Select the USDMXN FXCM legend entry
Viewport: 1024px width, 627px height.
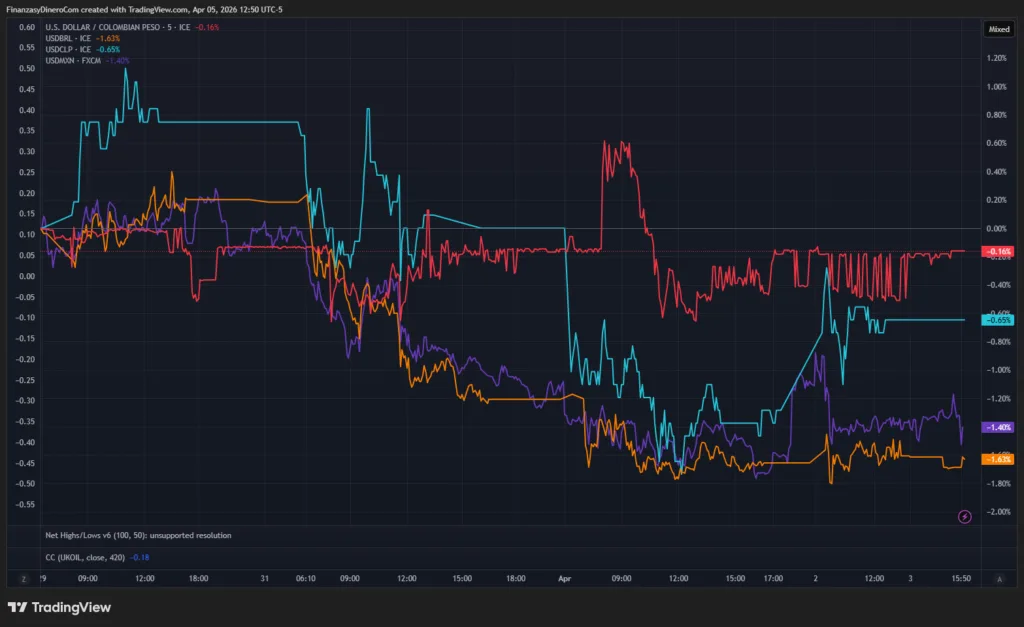point(72,60)
